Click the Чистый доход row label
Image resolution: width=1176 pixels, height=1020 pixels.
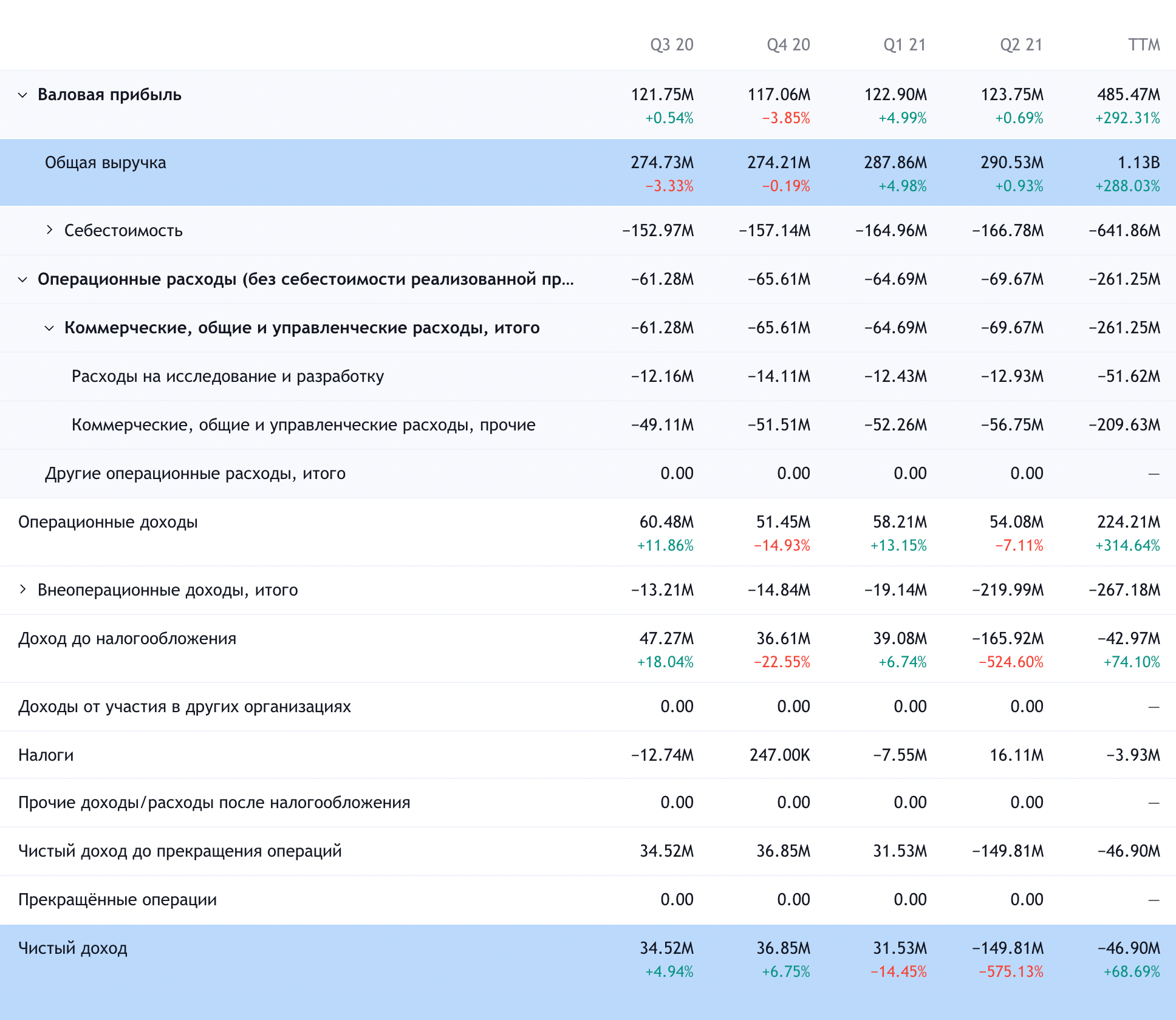[73, 948]
